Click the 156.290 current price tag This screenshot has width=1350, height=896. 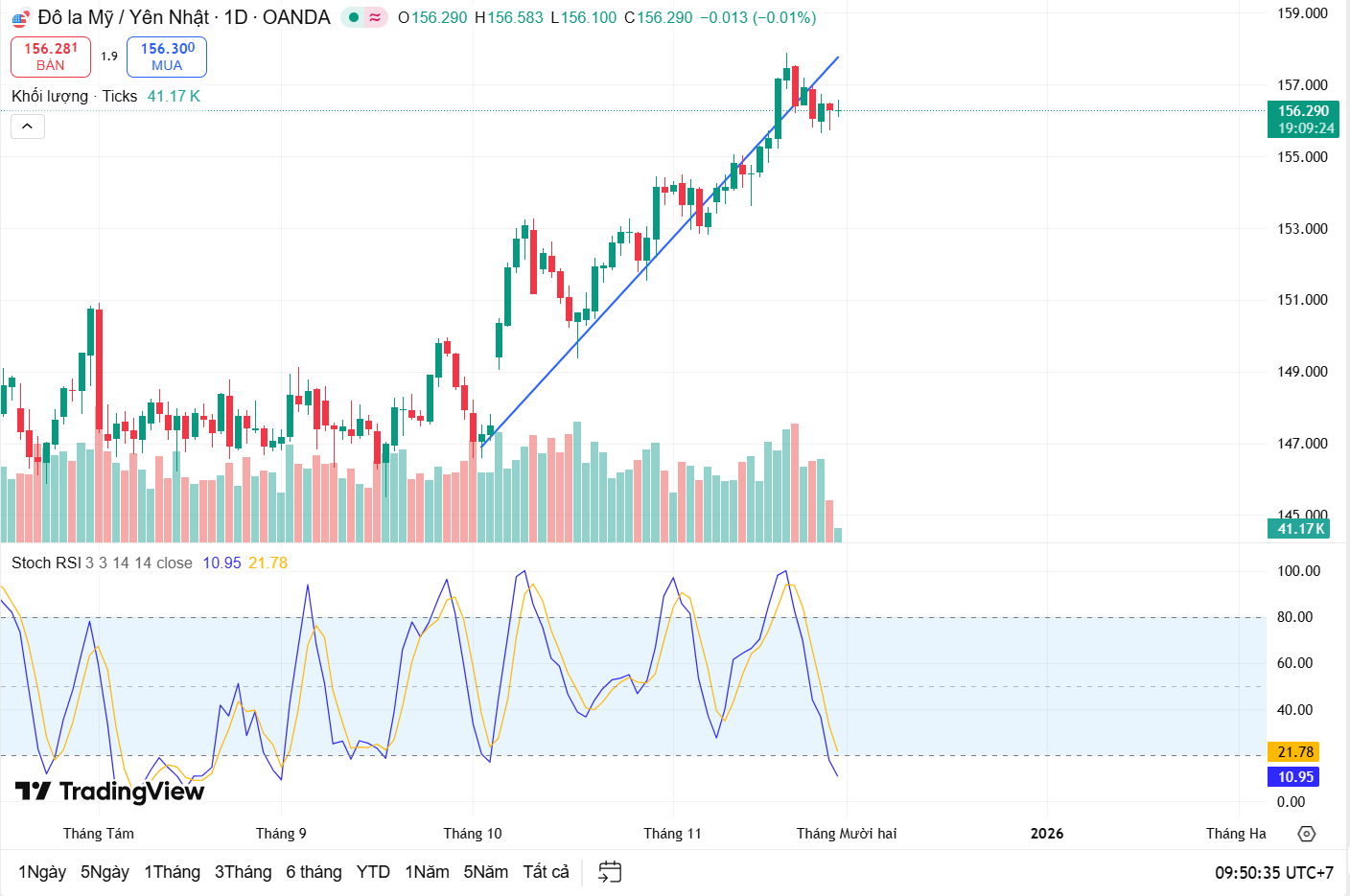(1302, 109)
